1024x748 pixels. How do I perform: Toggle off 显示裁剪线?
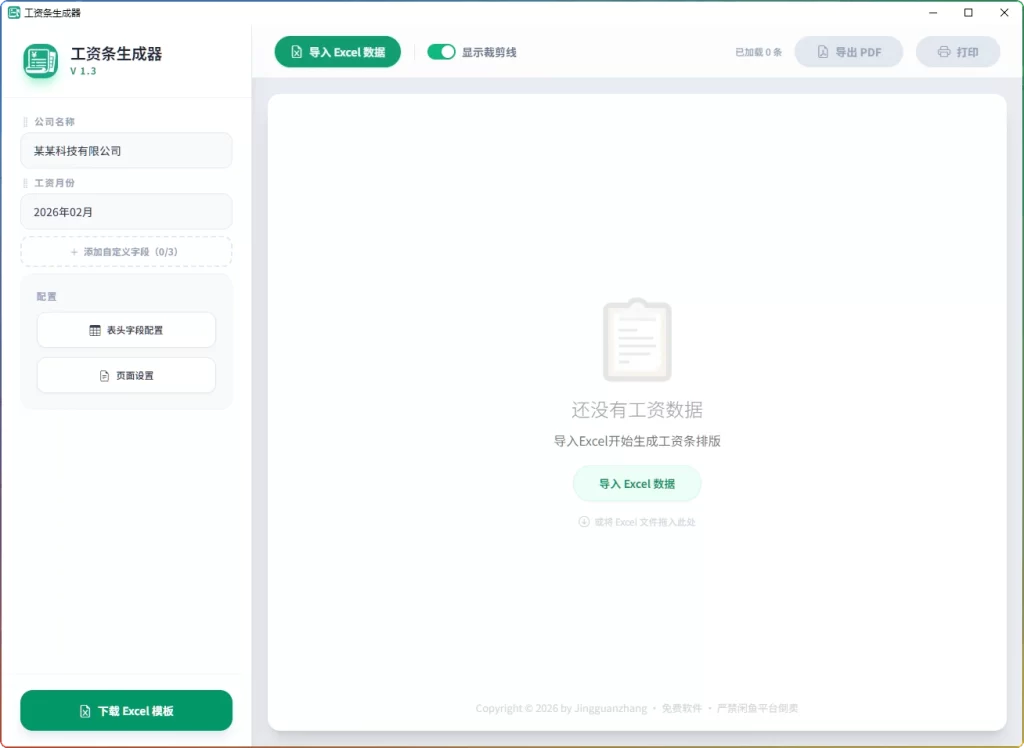click(x=440, y=51)
